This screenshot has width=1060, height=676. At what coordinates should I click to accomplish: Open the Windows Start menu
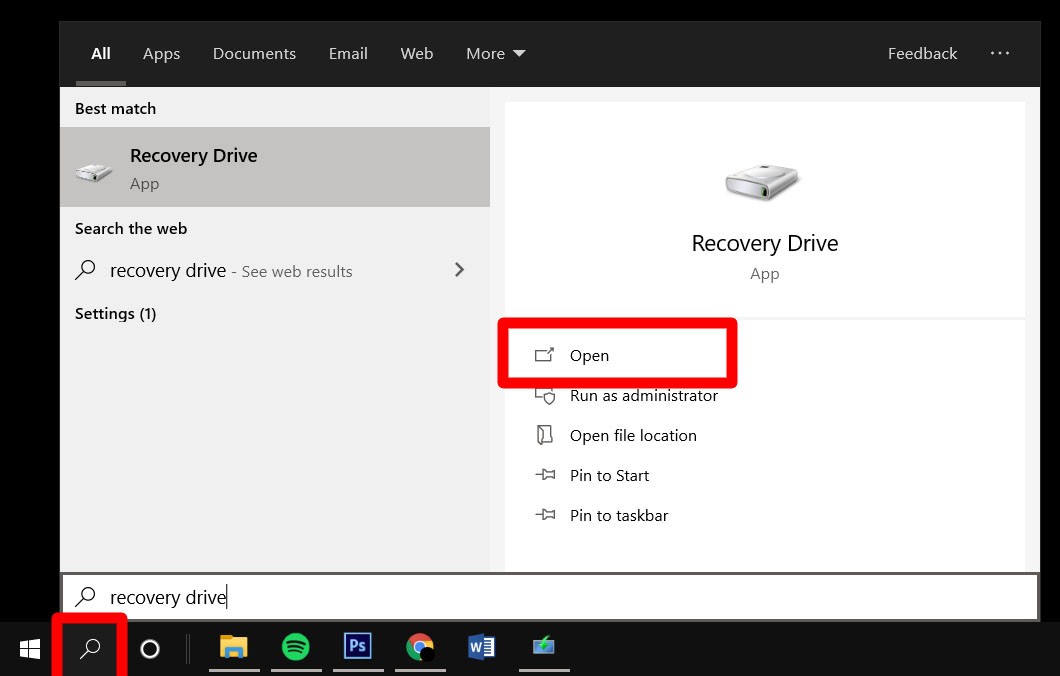tap(29, 648)
